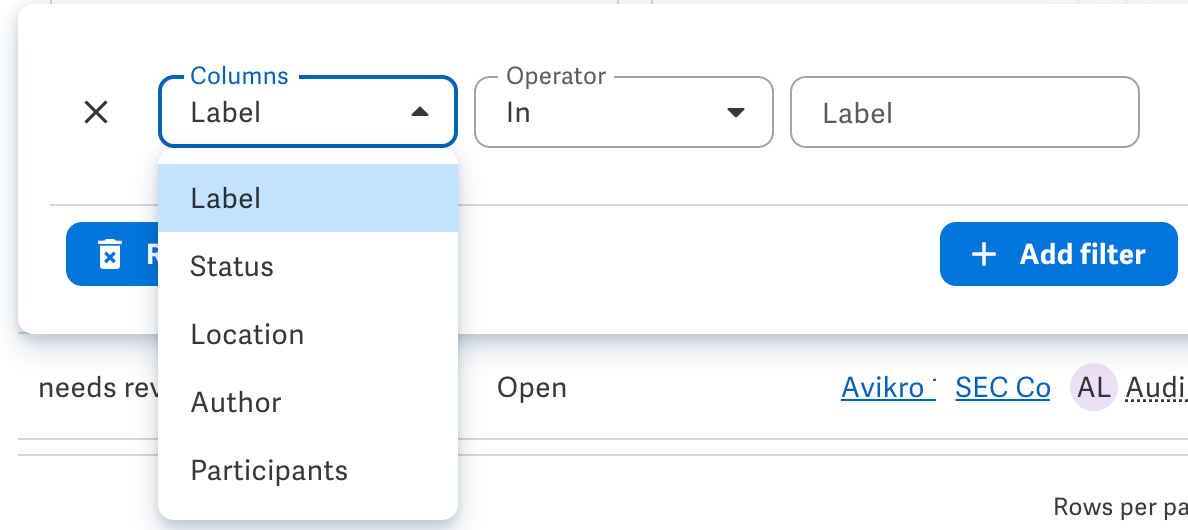Choose Participants from column options

[x=308, y=471]
